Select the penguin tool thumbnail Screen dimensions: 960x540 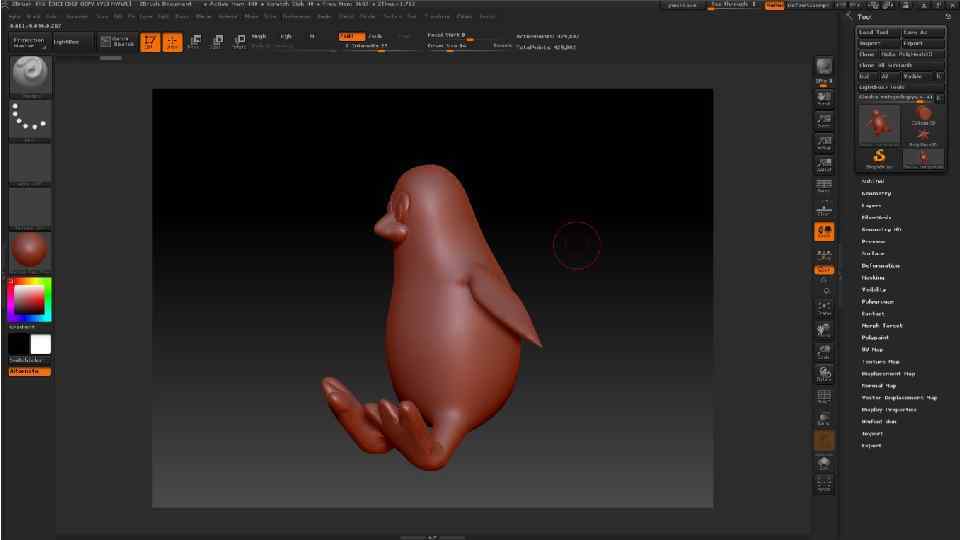point(880,123)
